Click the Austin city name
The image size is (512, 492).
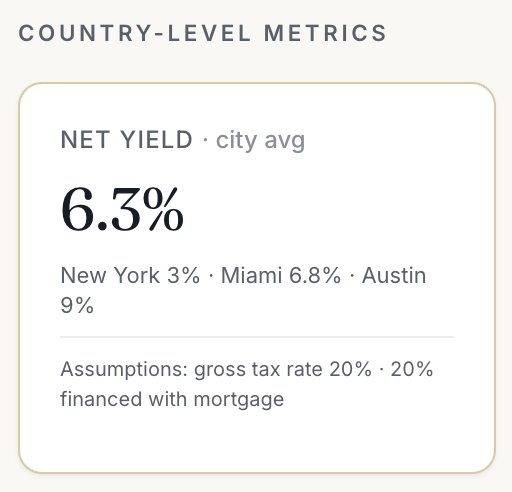[394, 276]
